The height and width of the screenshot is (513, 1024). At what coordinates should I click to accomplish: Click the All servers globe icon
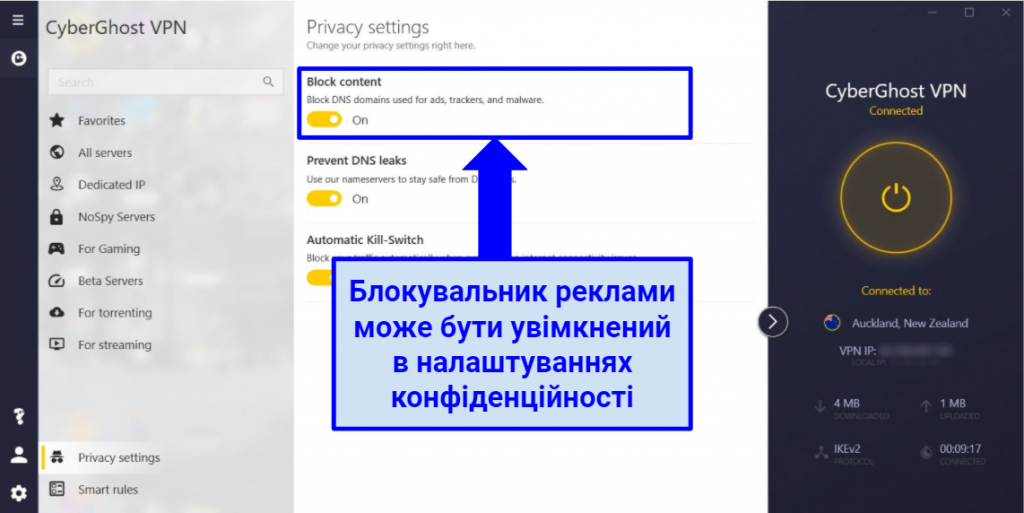click(x=57, y=152)
